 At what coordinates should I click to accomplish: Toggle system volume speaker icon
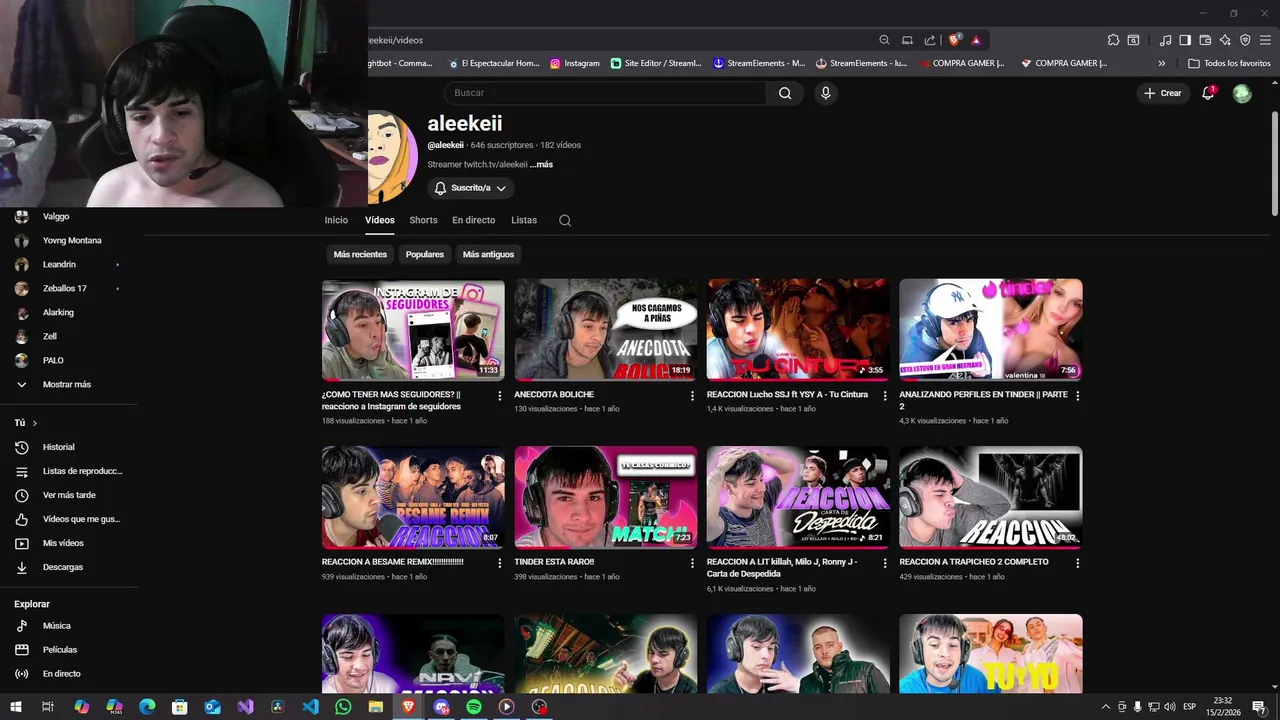(1170, 707)
